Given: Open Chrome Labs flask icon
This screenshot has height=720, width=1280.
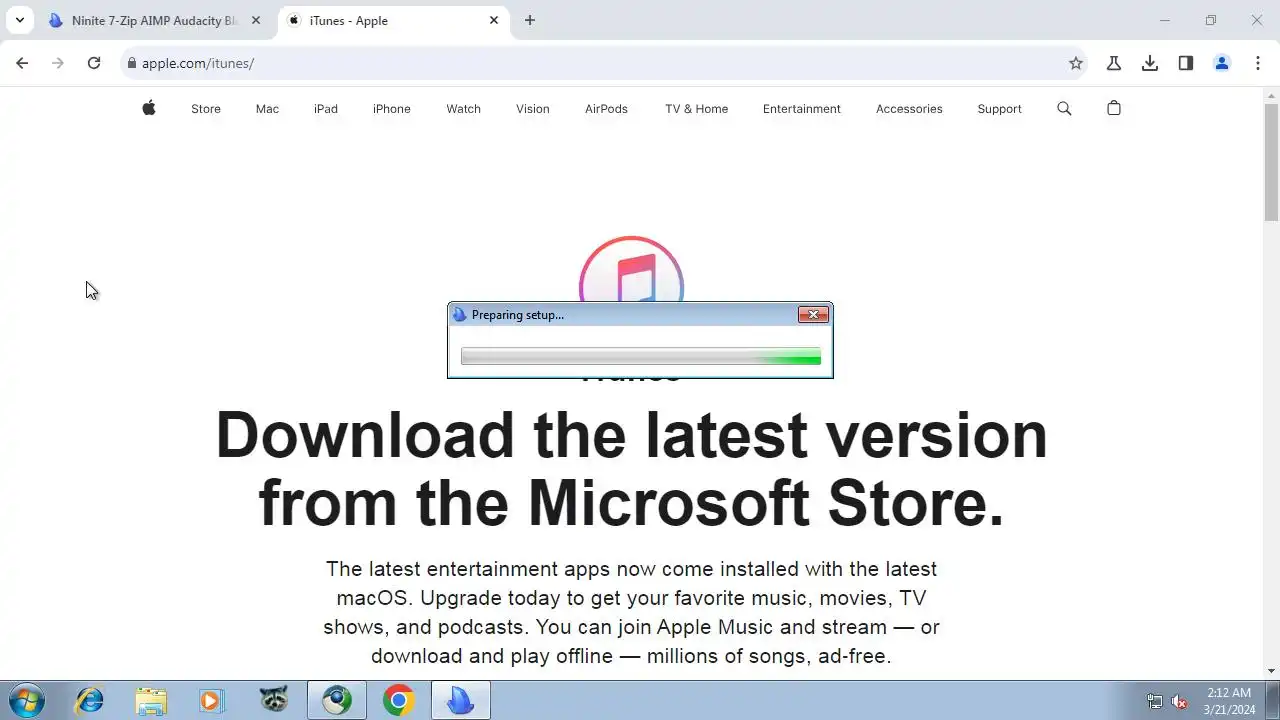Looking at the screenshot, I should click(1114, 63).
